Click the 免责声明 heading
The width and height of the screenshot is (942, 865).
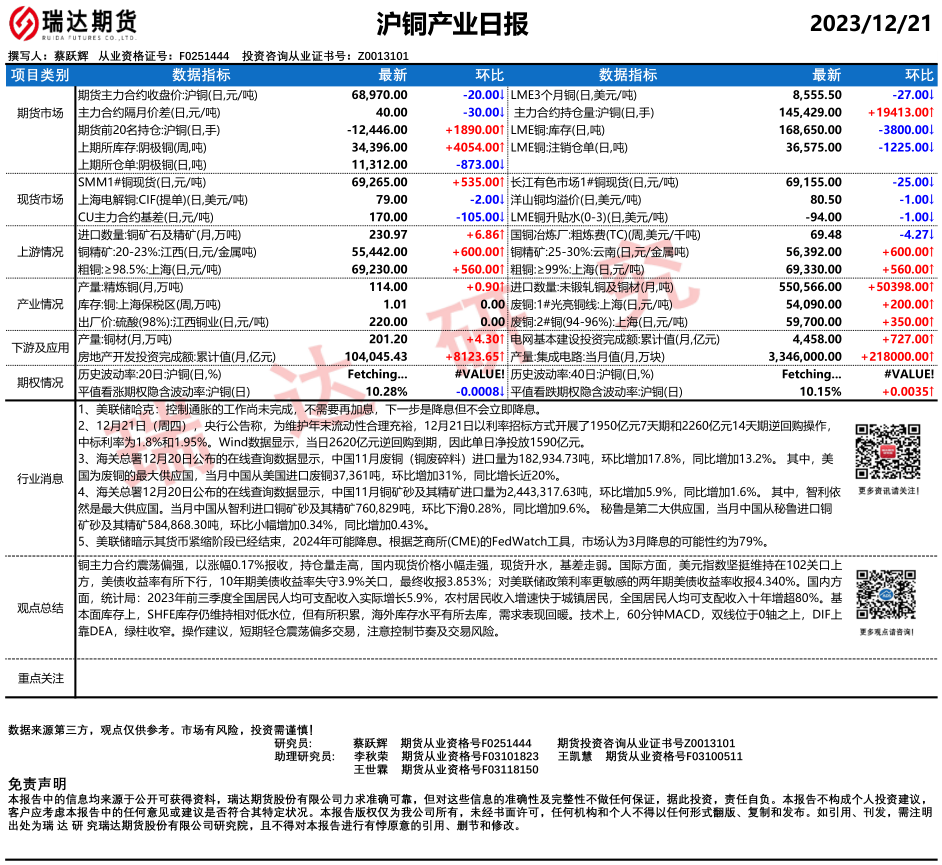37,783
